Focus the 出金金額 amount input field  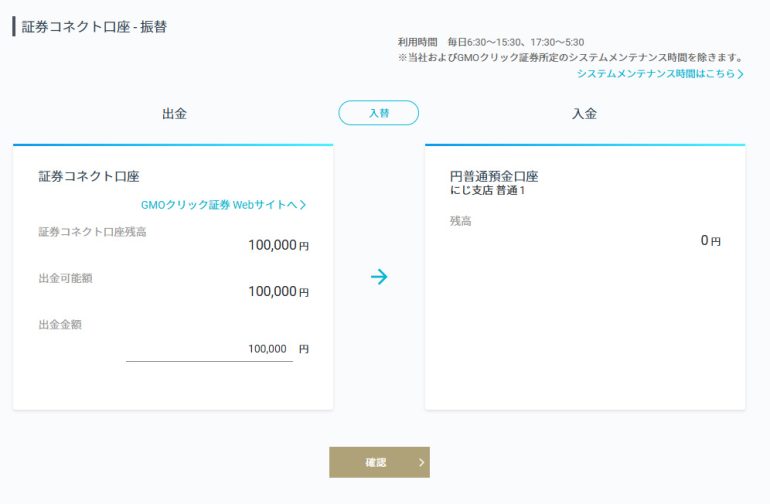[209, 349]
